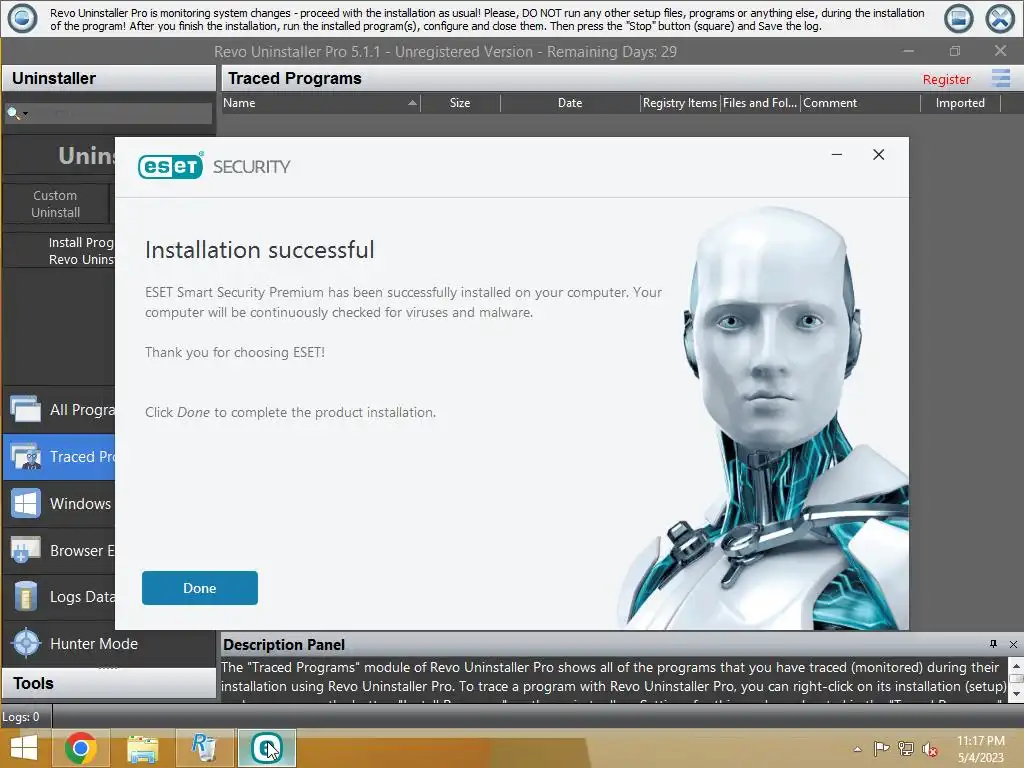This screenshot has width=1024, height=768.
Task: Click the Revo monitoring bar round icon
Action: [22, 18]
